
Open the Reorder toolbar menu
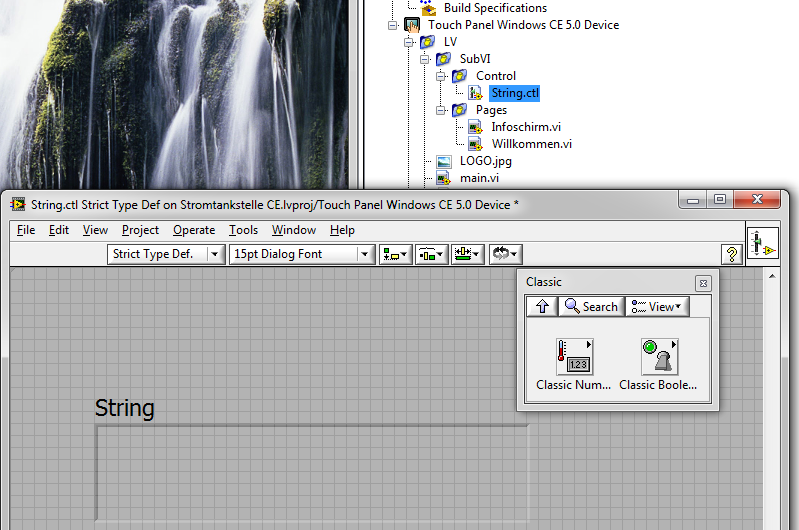[505, 254]
